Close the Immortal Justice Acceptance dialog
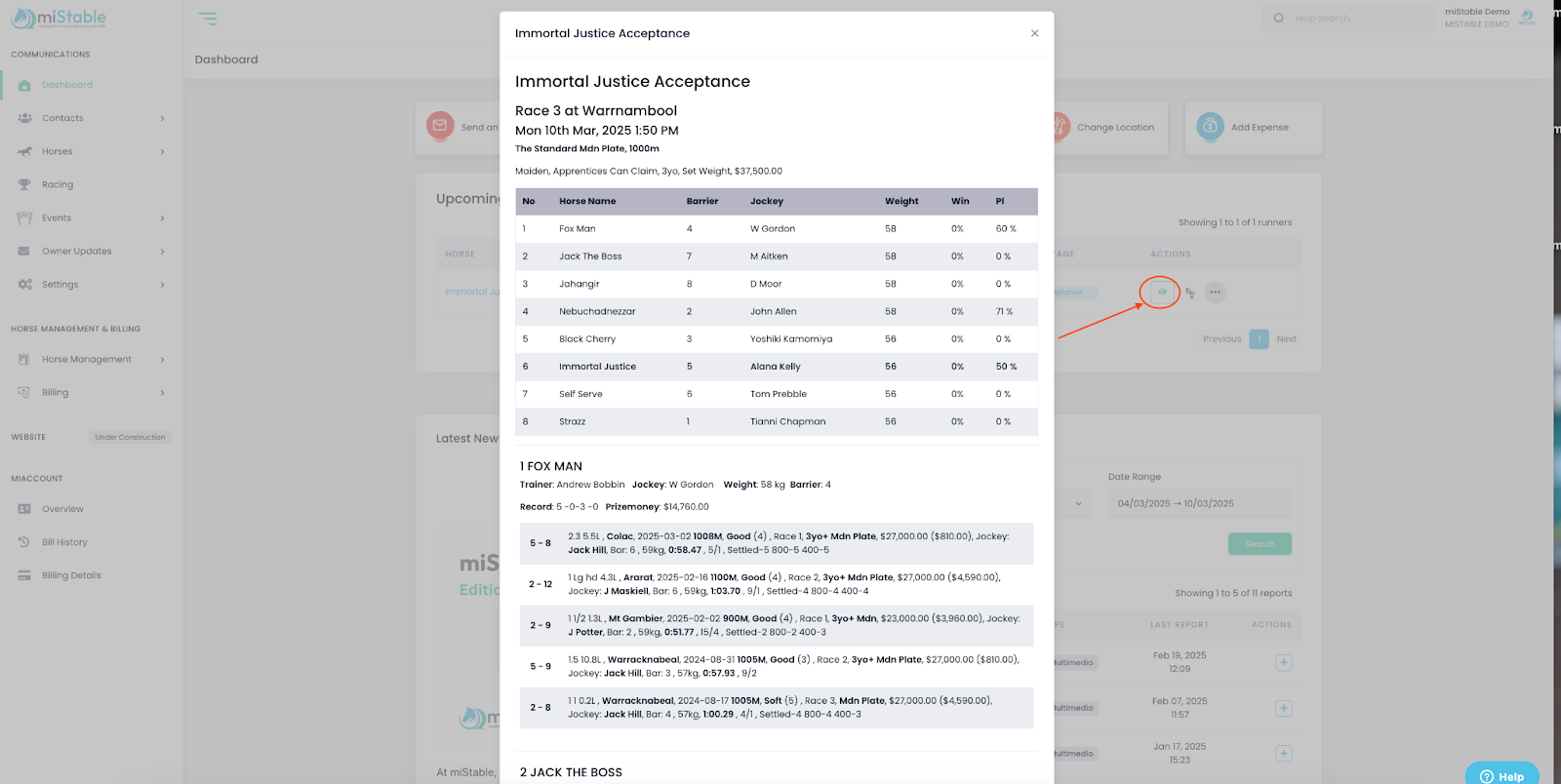Image resolution: width=1561 pixels, height=784 pixels. click(1034, 33)
